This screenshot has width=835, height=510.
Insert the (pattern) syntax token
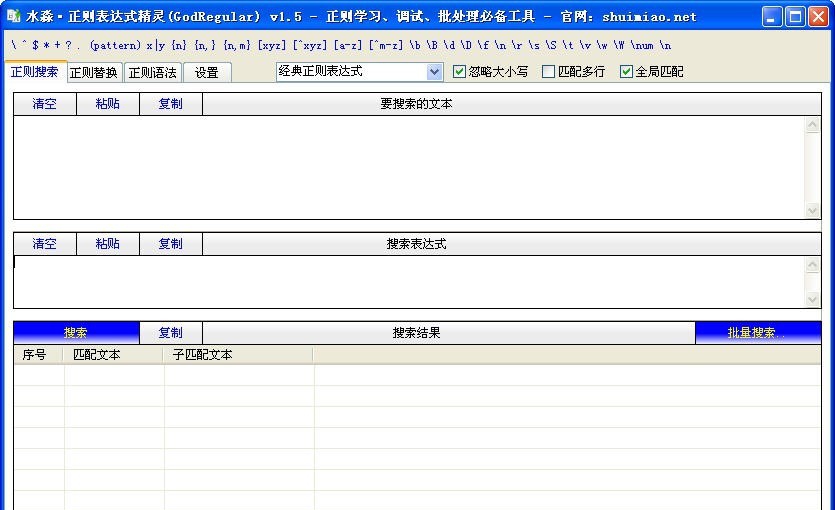pyautogui.click(x=115, y=45)
